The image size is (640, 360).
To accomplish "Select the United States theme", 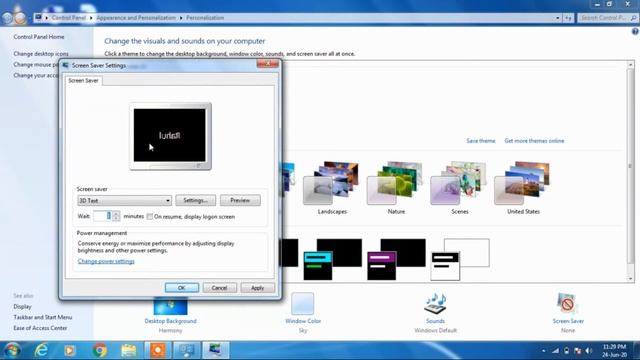I will coord(523,188).
